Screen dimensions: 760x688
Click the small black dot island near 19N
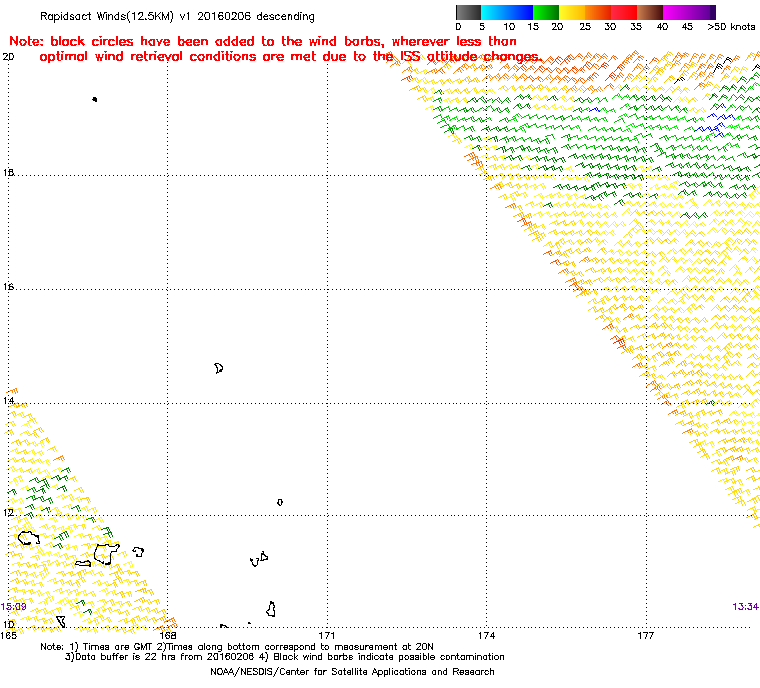tap(95, 99)
